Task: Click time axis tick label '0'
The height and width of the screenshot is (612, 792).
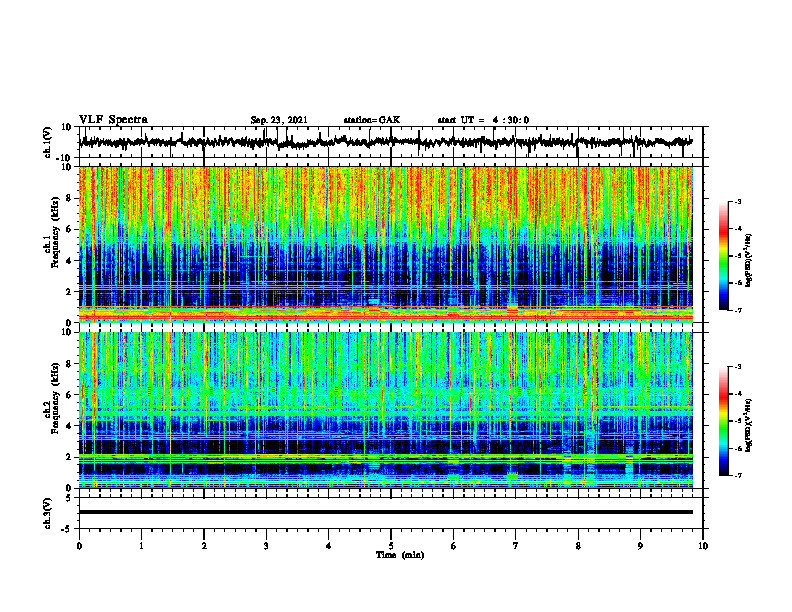Action: pyautogui.click(x=79, y=546)
